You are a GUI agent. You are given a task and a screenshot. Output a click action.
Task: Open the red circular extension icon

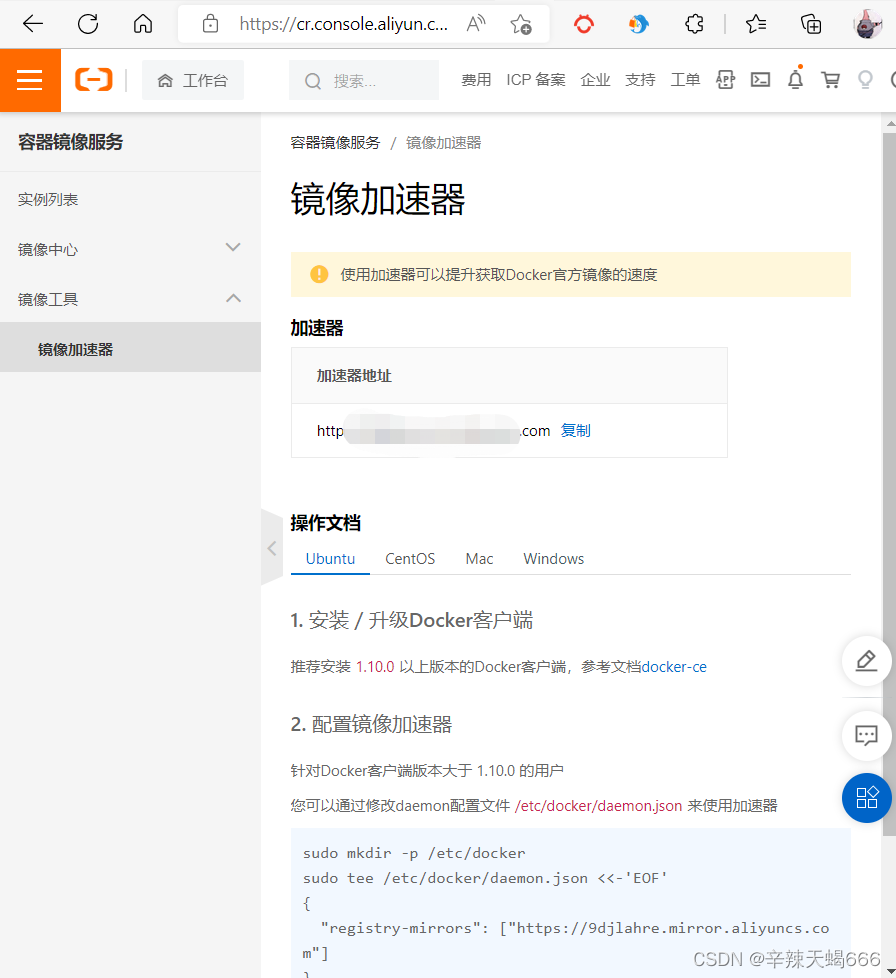click(584, 24)
